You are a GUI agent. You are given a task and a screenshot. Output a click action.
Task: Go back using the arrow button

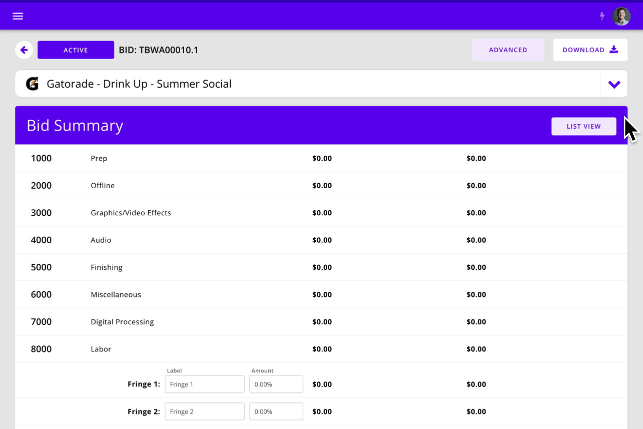click(24, 50)
